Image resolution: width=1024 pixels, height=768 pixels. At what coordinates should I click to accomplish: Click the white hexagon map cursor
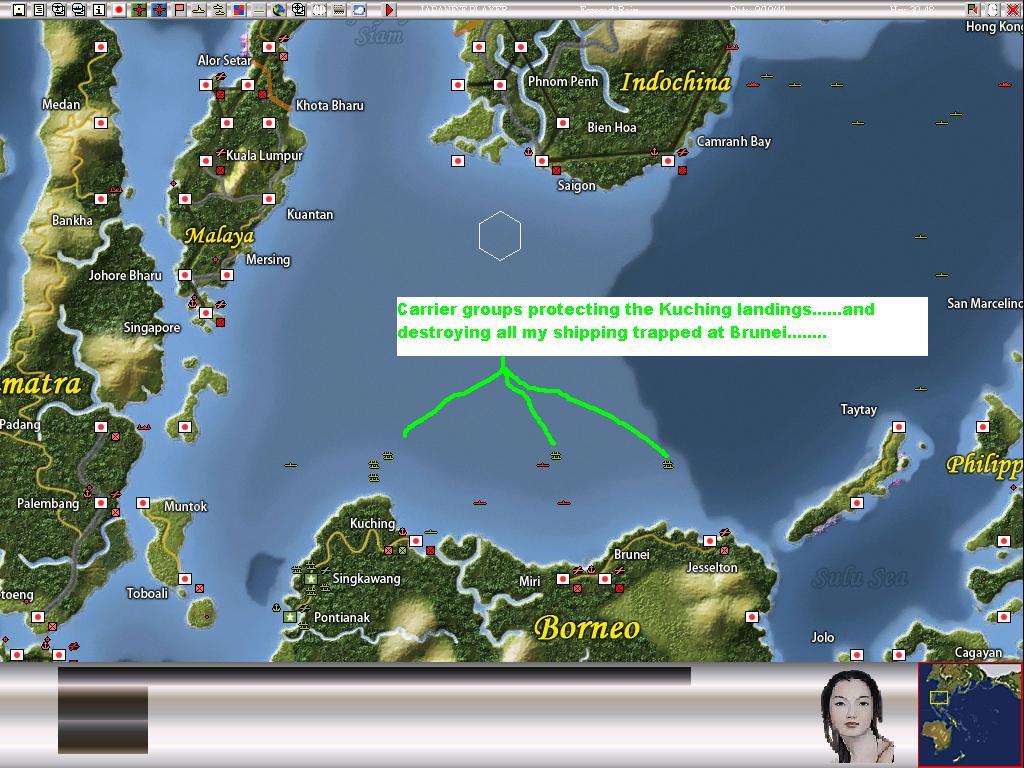point(500,236)
